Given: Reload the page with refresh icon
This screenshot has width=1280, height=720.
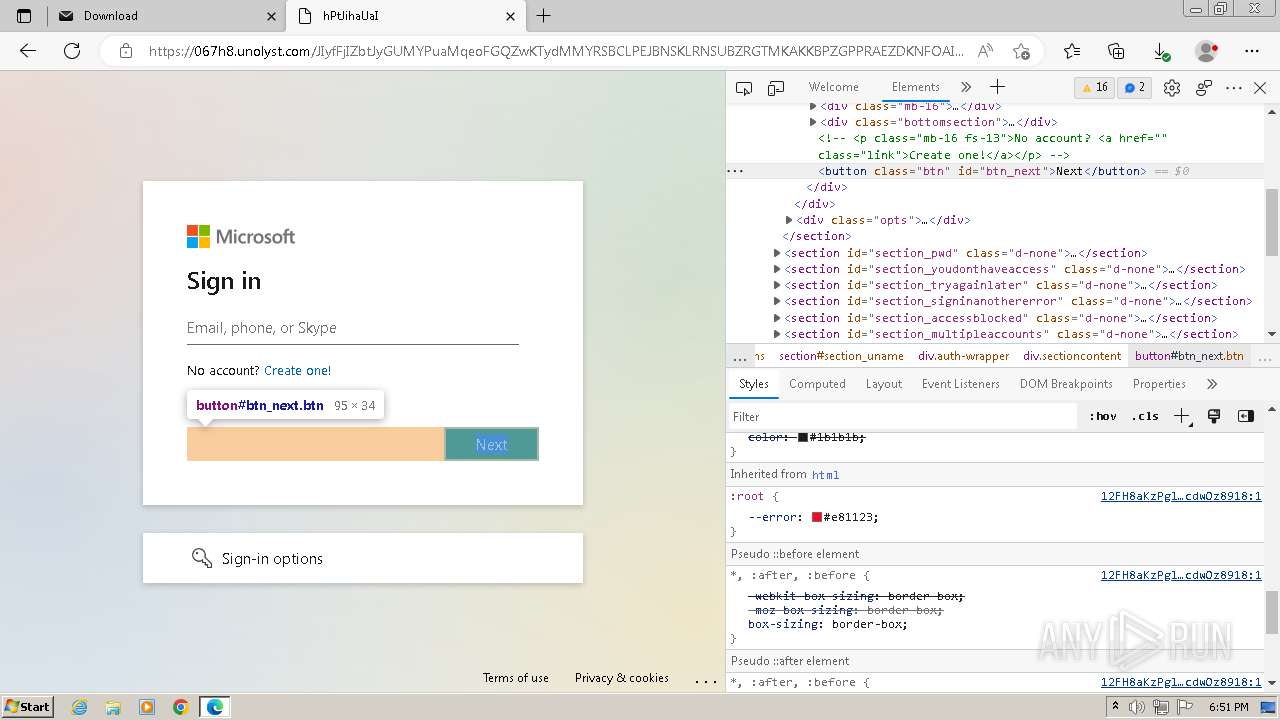Looking at the screenshot, I should [x=72, y=51].
